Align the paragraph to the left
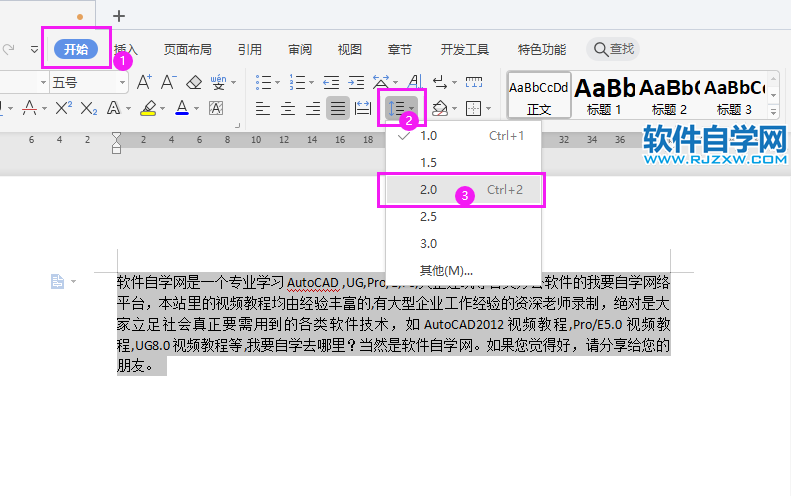The height and width of the screenshot is (496, 791). pos(262,108)
